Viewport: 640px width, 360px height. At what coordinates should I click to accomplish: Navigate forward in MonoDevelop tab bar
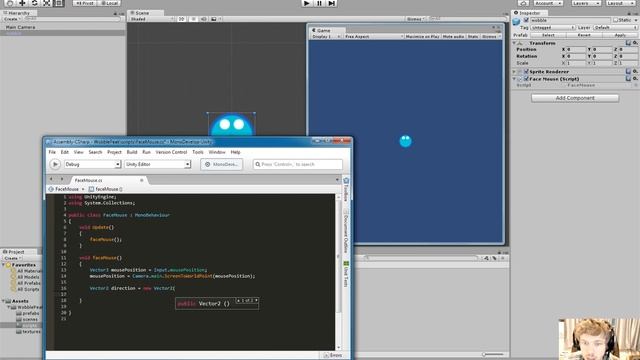(x=62, y=180)
